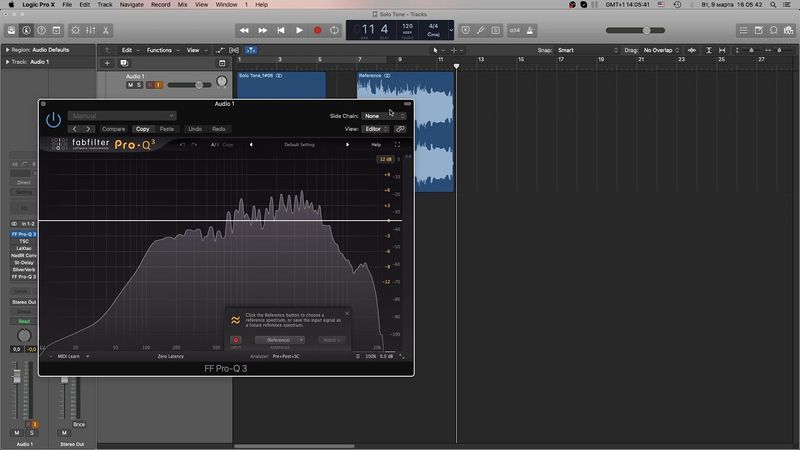
Task: Click the Play button in the transport
Action: [x=299, y=31]
